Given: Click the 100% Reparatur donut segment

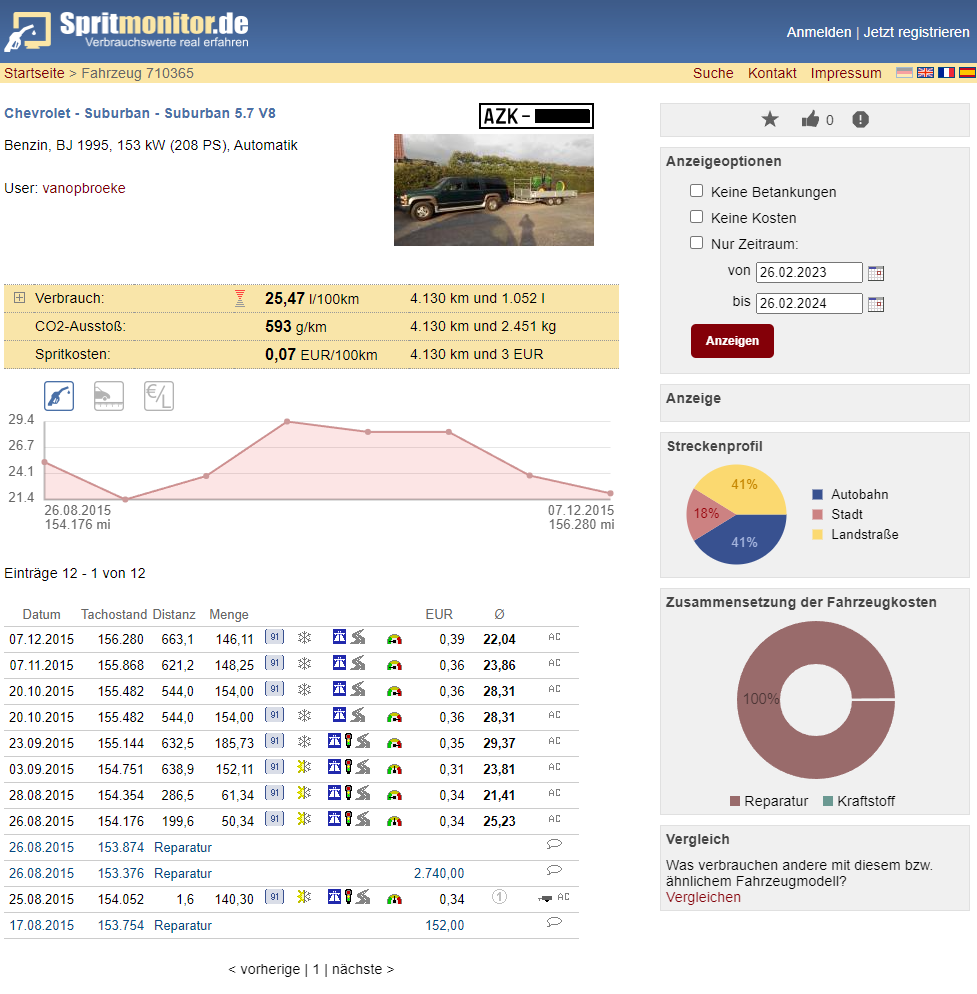Looking at the screenshot, I should 761,699.
